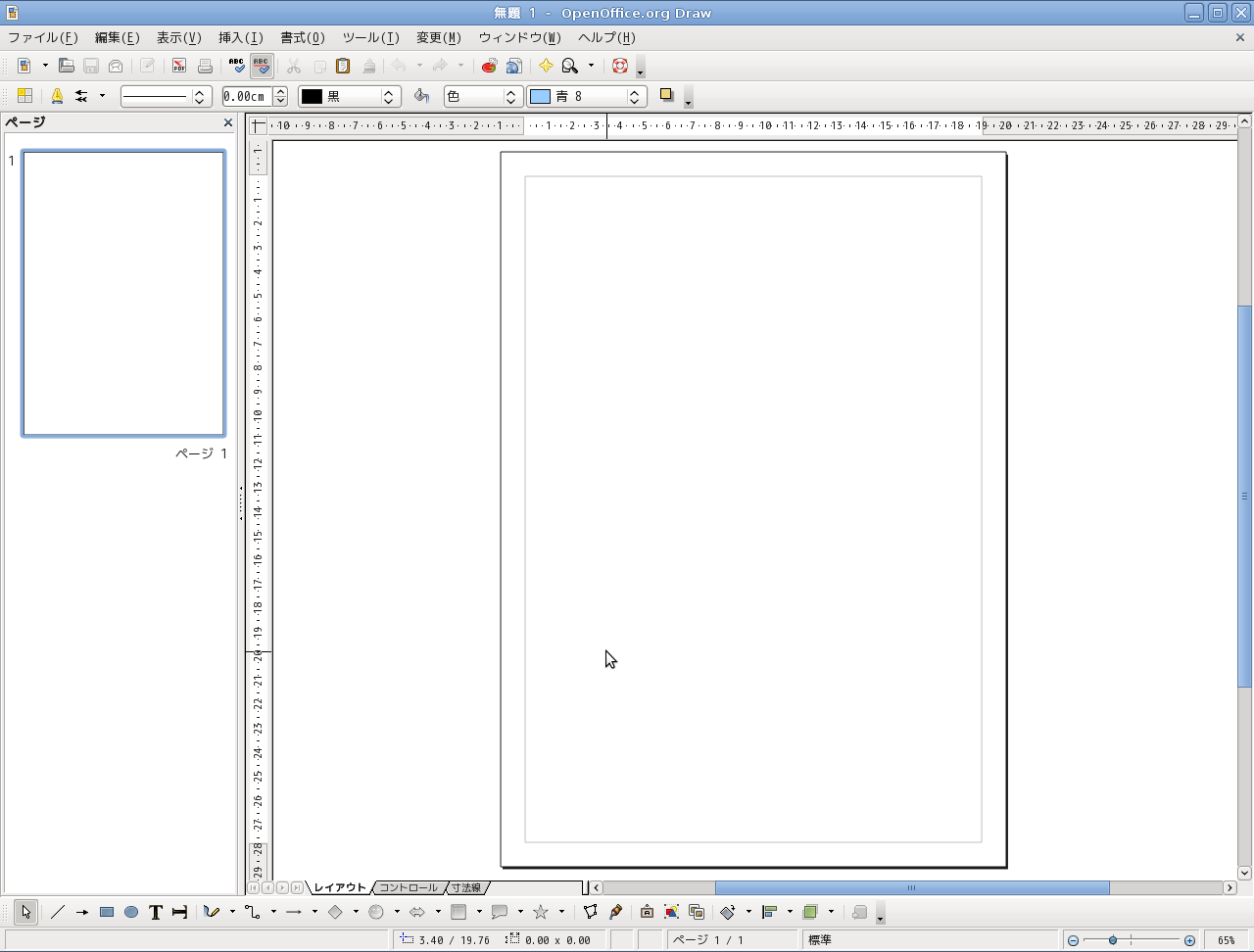Open the 書式 menu

coord(302,37)
